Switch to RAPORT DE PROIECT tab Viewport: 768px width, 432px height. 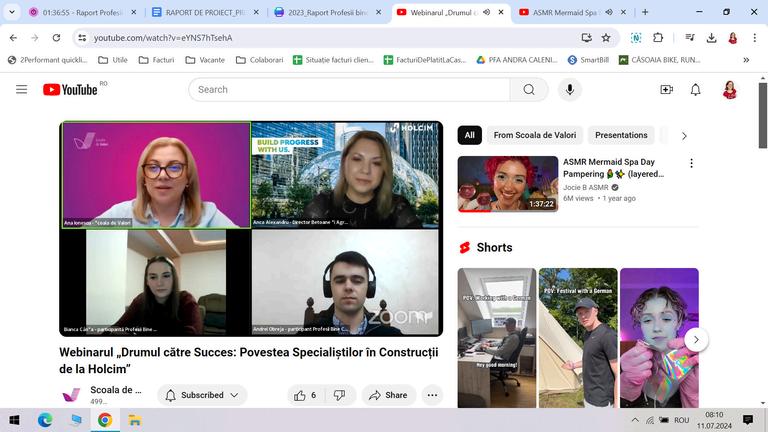tap(205, 12)
